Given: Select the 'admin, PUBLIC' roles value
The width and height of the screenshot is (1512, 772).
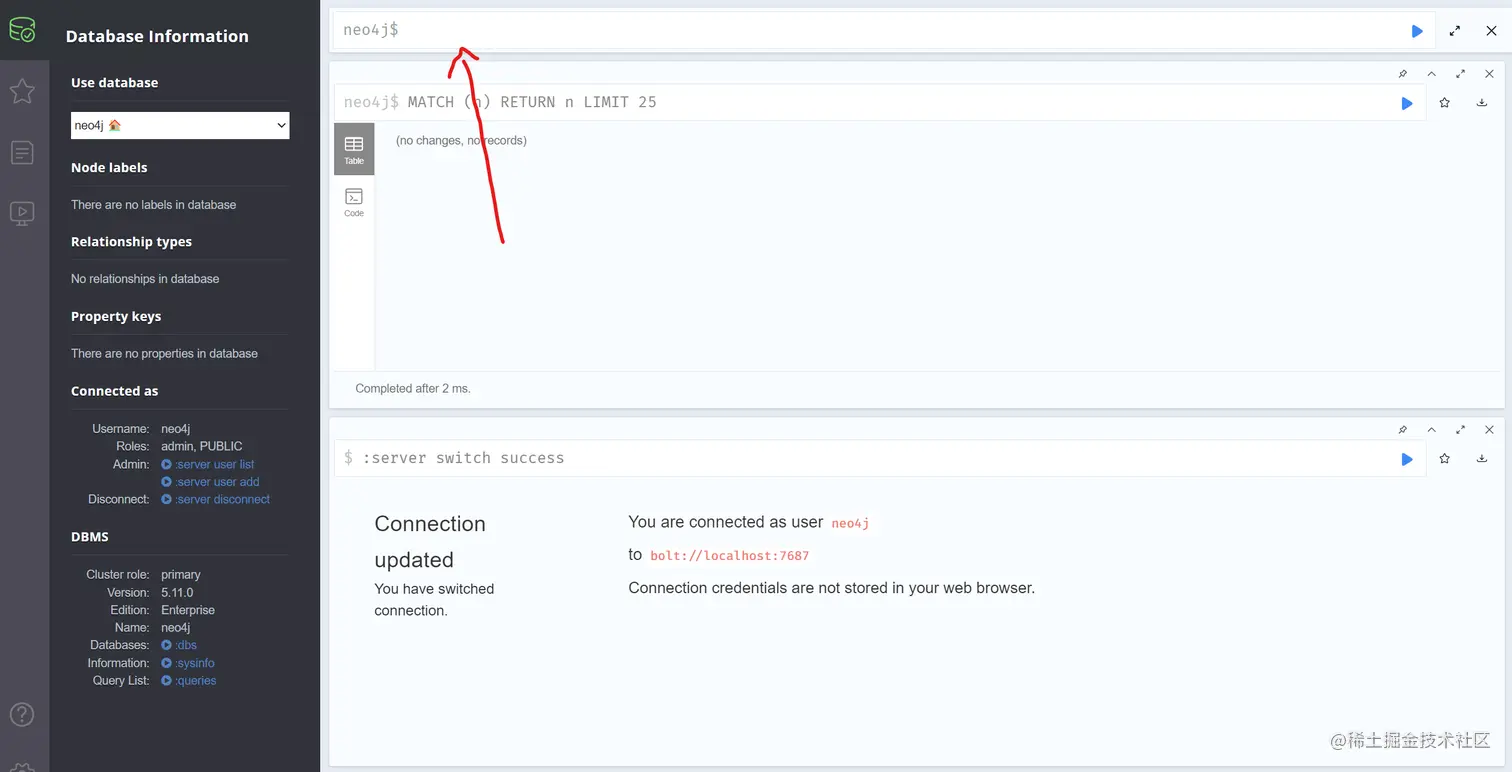Looking at the screenshot, I should click(202, 446).
